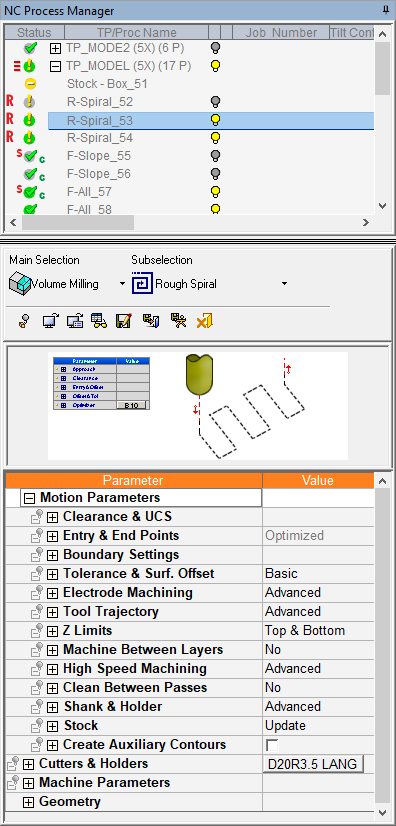396x826 pixels.
Task: Open the Main Selection dropdown arrow
Action: point(122,284)
